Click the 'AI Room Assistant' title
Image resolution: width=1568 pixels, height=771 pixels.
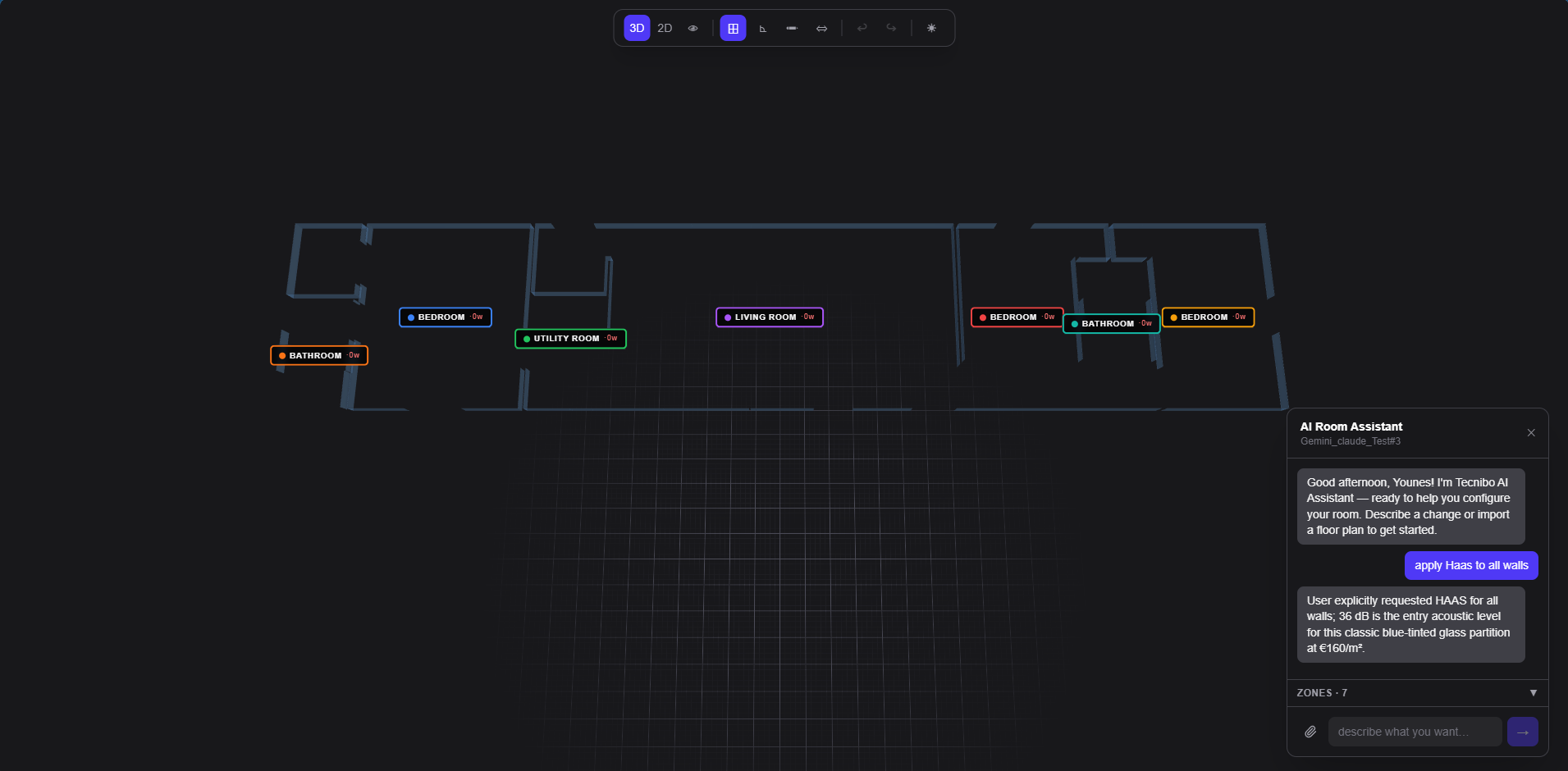tap(1351, 427)
